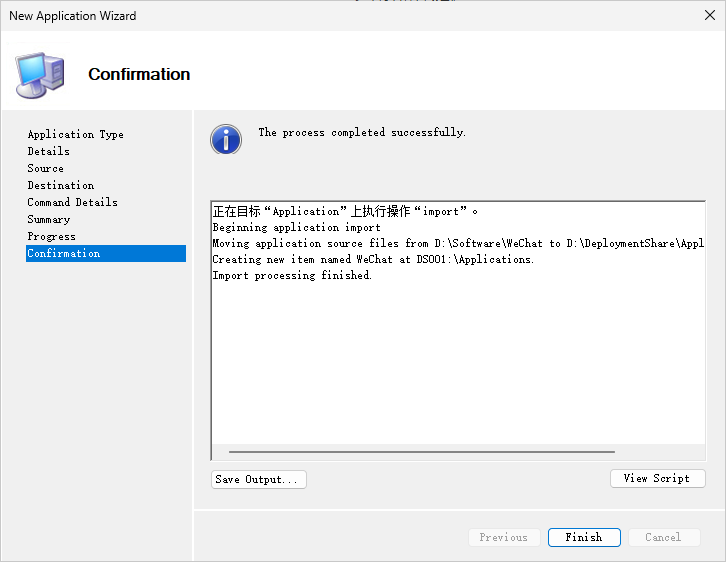The image size is (726, 562).
Task: Jump to the Summary step
Action: pos(49,219)
